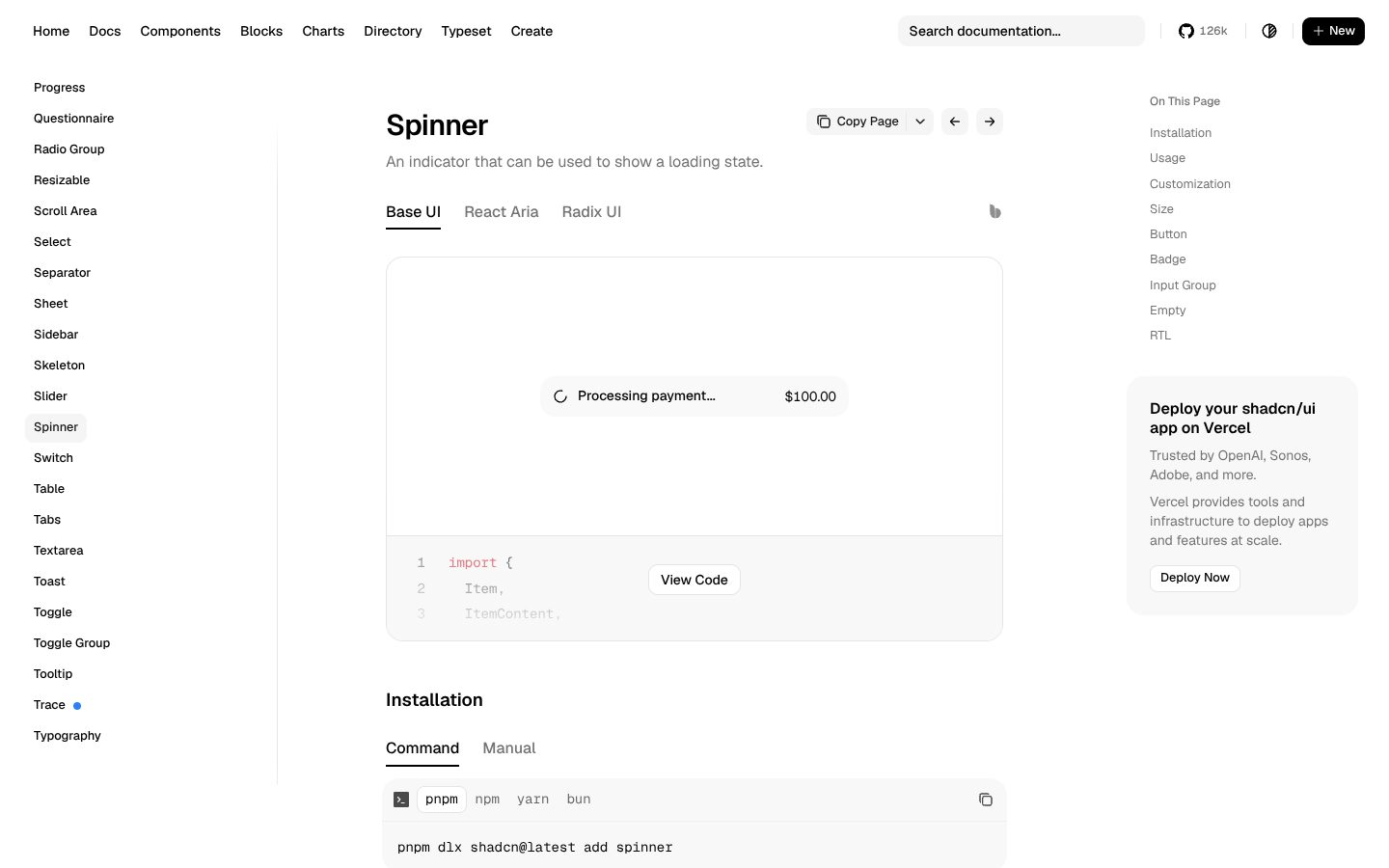
Task: Click the terminal icon in the command bar
Action: [x=401, y=800]
